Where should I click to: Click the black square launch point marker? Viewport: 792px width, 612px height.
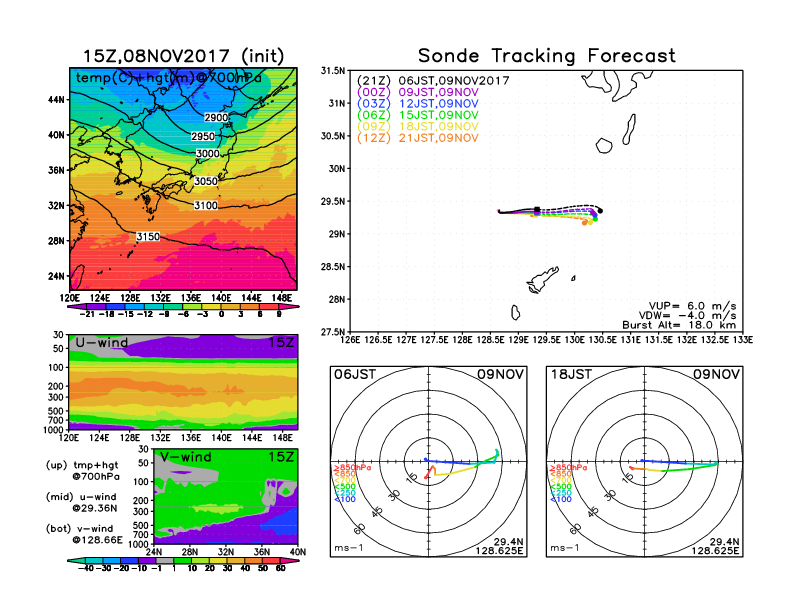(537, 210)
